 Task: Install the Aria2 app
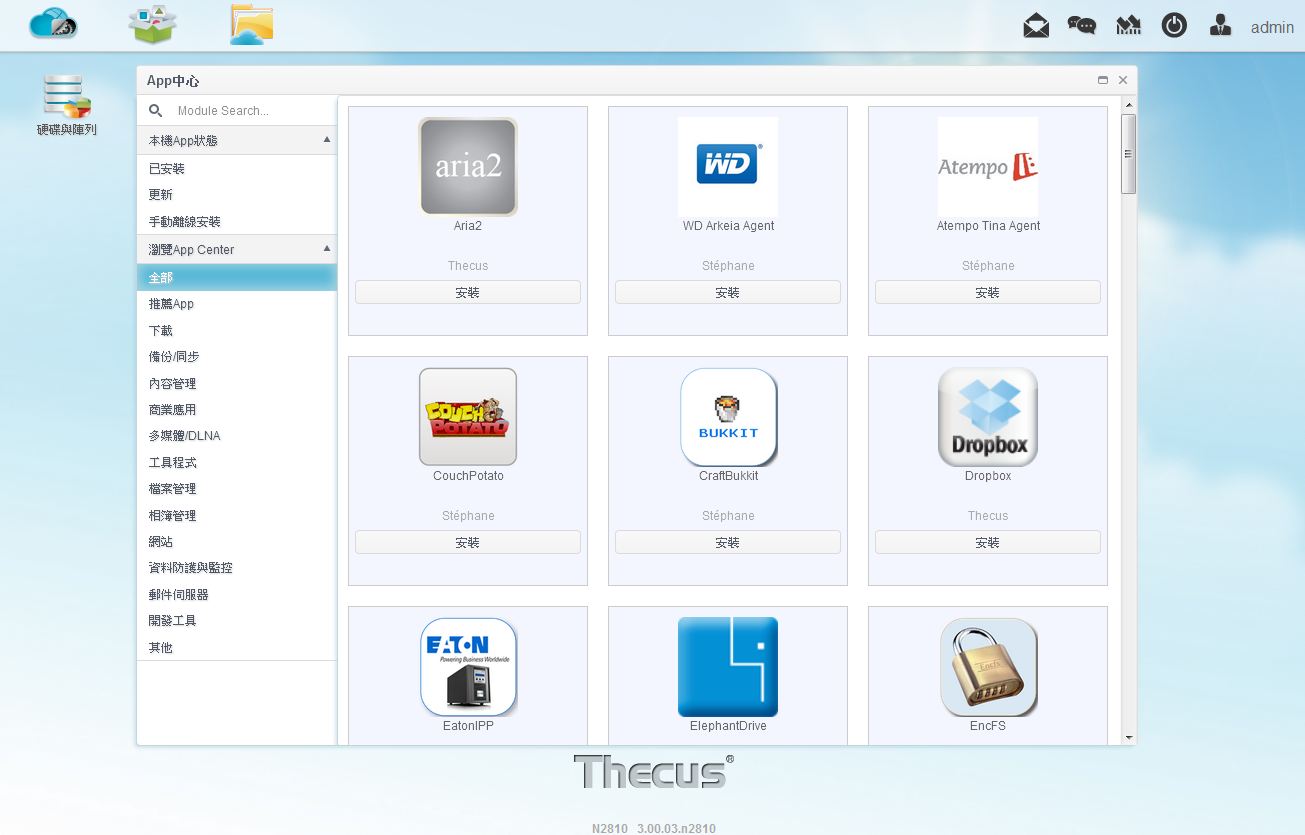point(468,292)
